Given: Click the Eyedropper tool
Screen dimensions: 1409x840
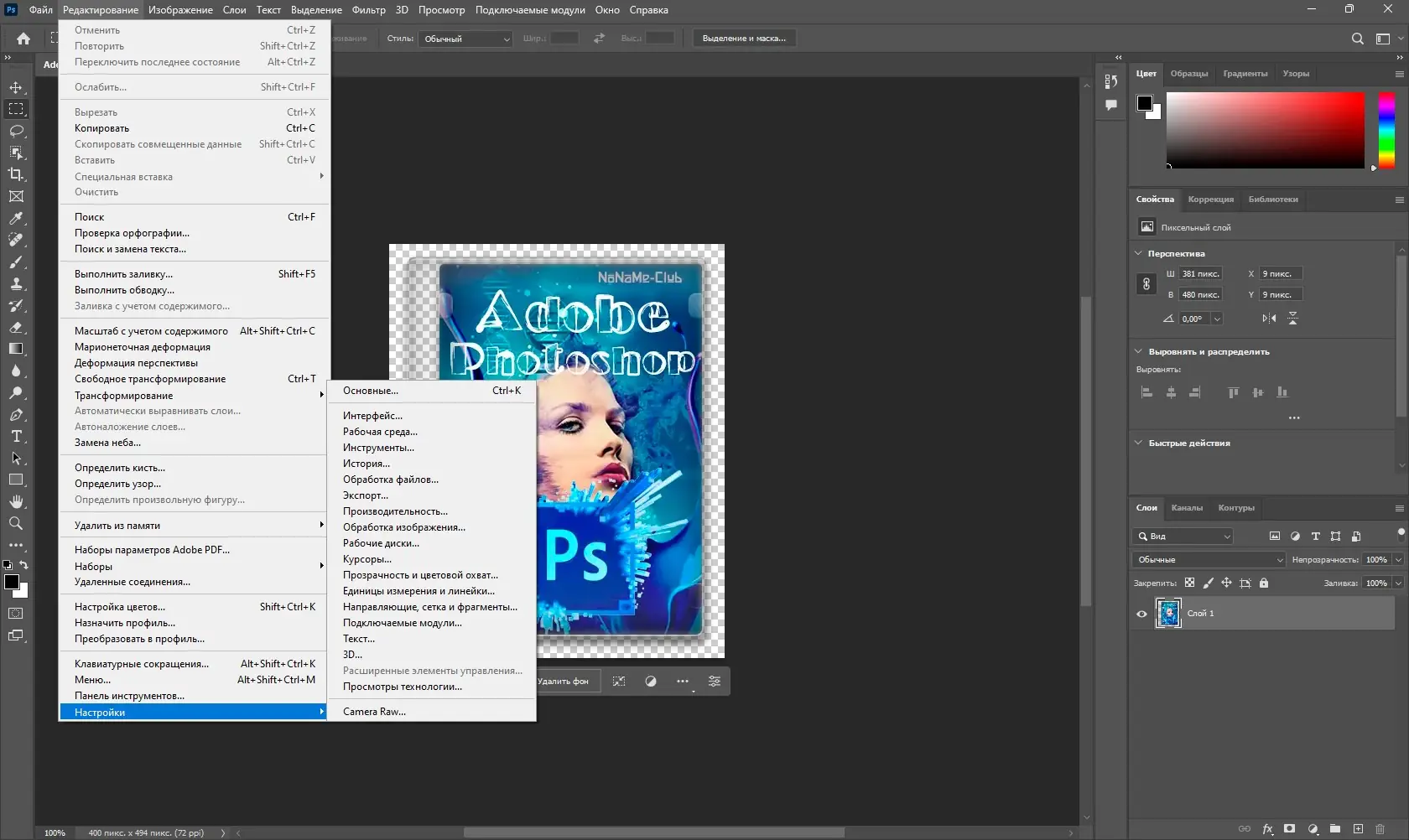Looking at the screenshot, I should 16,218.
